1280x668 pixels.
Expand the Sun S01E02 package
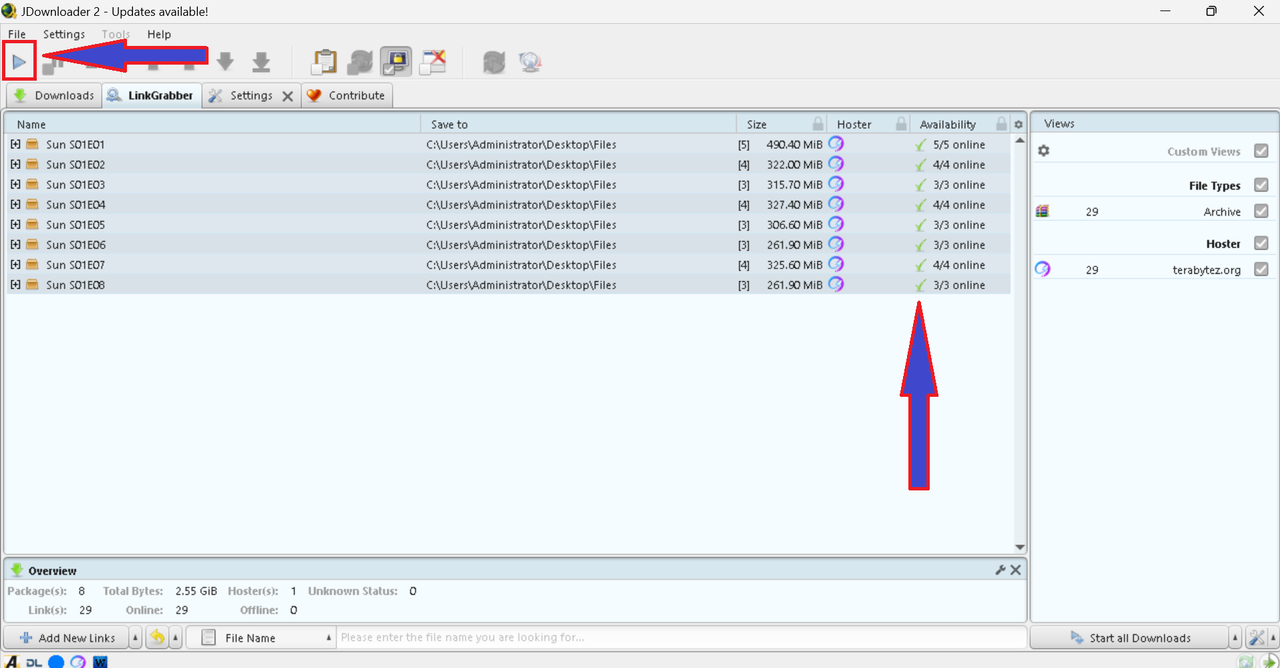click(x=16, y=164)
